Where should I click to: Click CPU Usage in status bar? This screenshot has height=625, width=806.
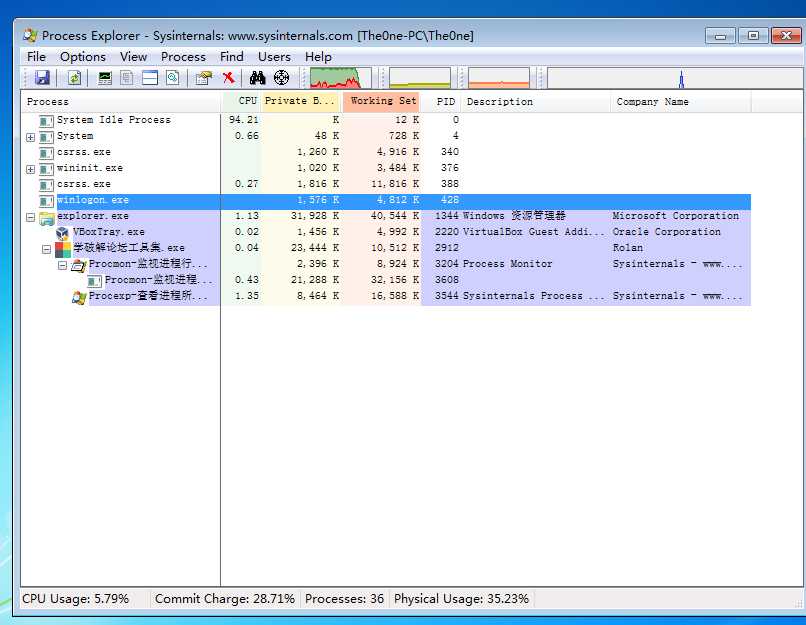point(76,599)
